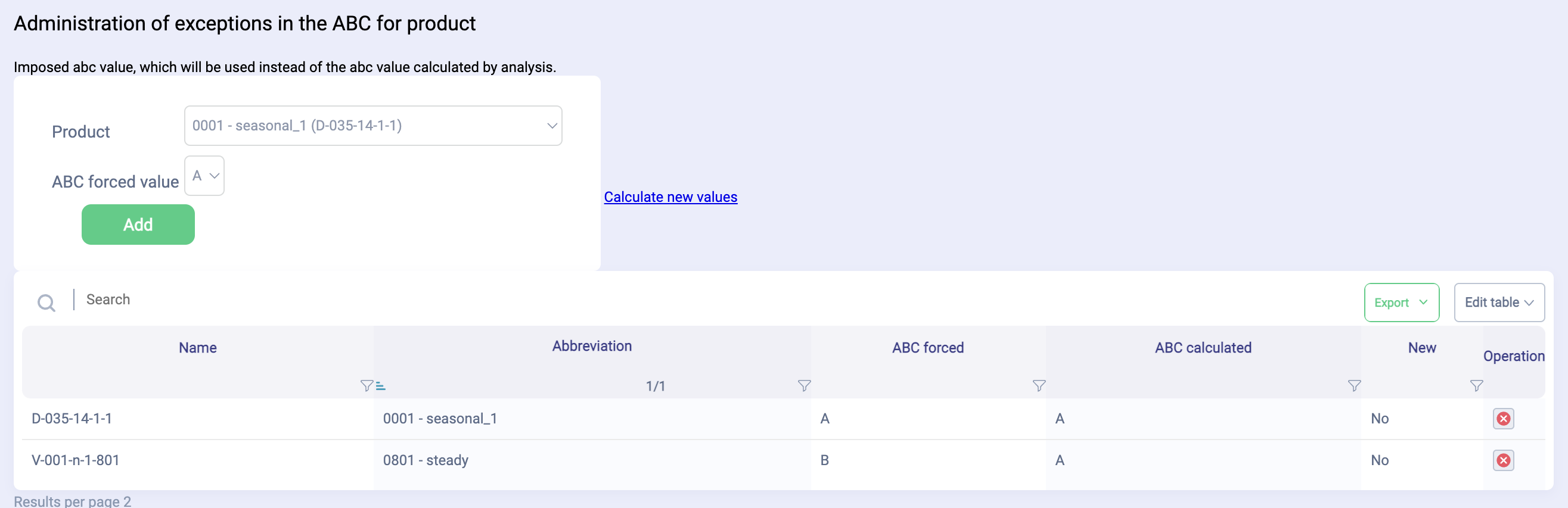Open the Name column filter icon

[366, 386]
